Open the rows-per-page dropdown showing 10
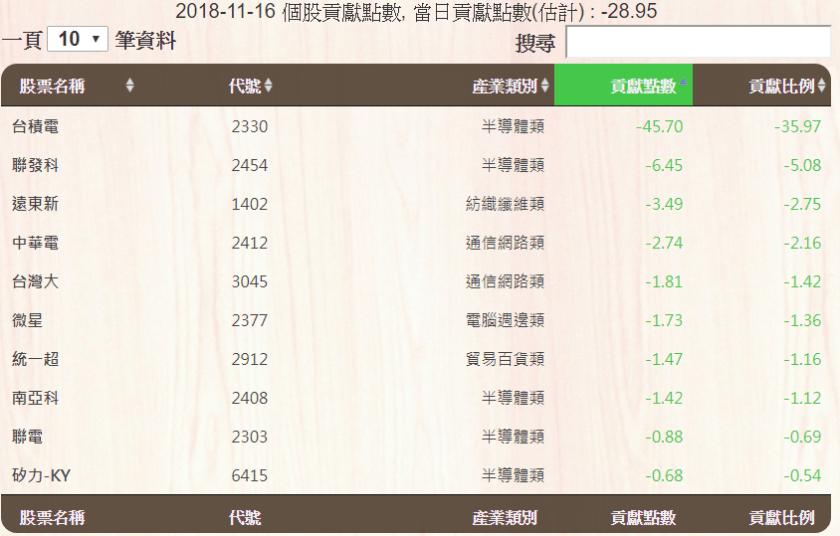 click(77, 39)
